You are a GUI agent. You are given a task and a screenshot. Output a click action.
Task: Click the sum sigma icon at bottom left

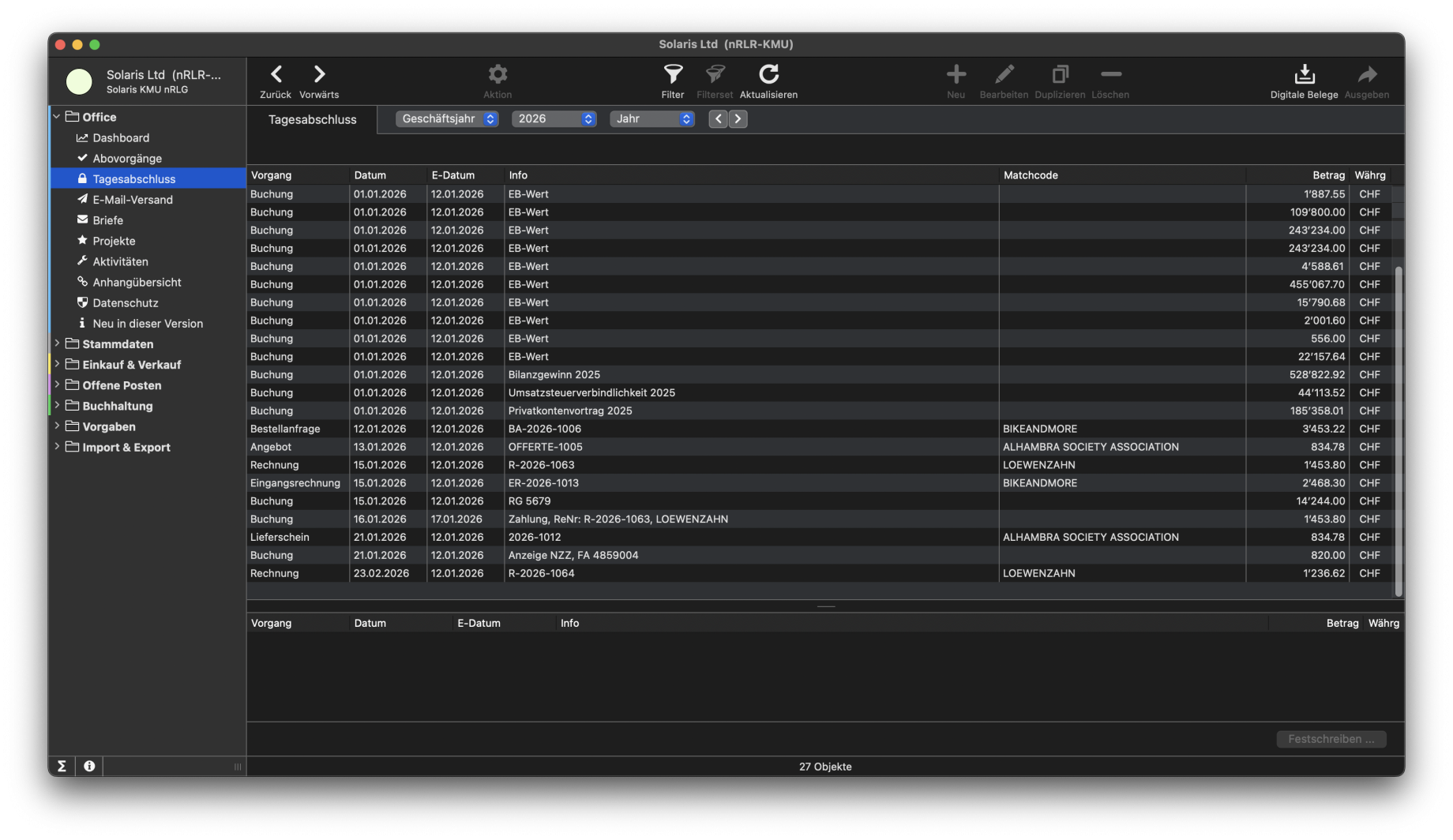pos(62,766)
